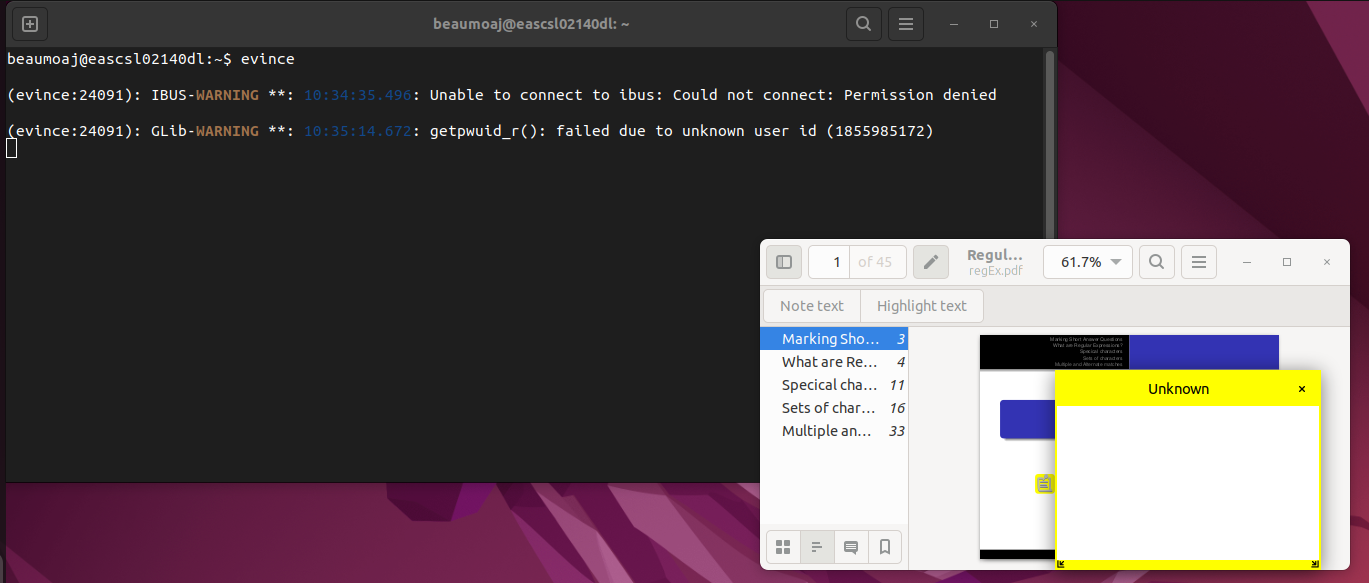Open a new terminal tab
1369x583 pixels.
30,23
